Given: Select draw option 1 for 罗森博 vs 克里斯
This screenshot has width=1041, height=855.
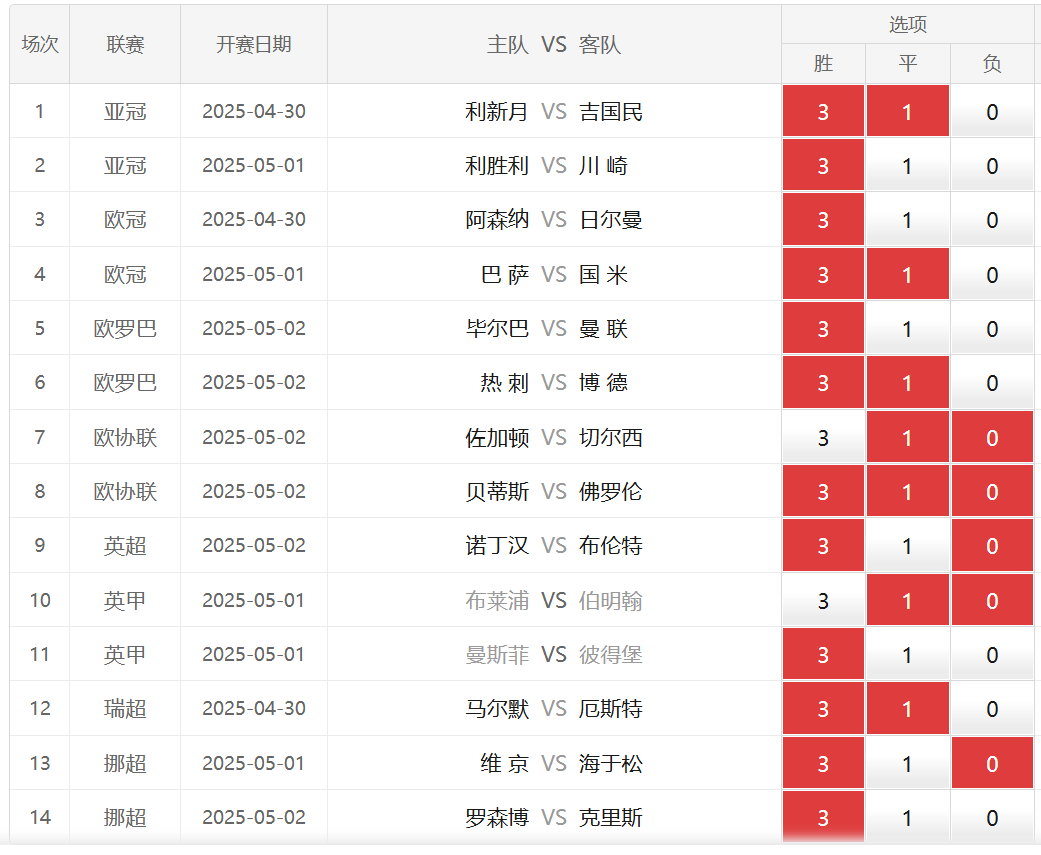Looking at the screenshot, I should tap(908, 817).
